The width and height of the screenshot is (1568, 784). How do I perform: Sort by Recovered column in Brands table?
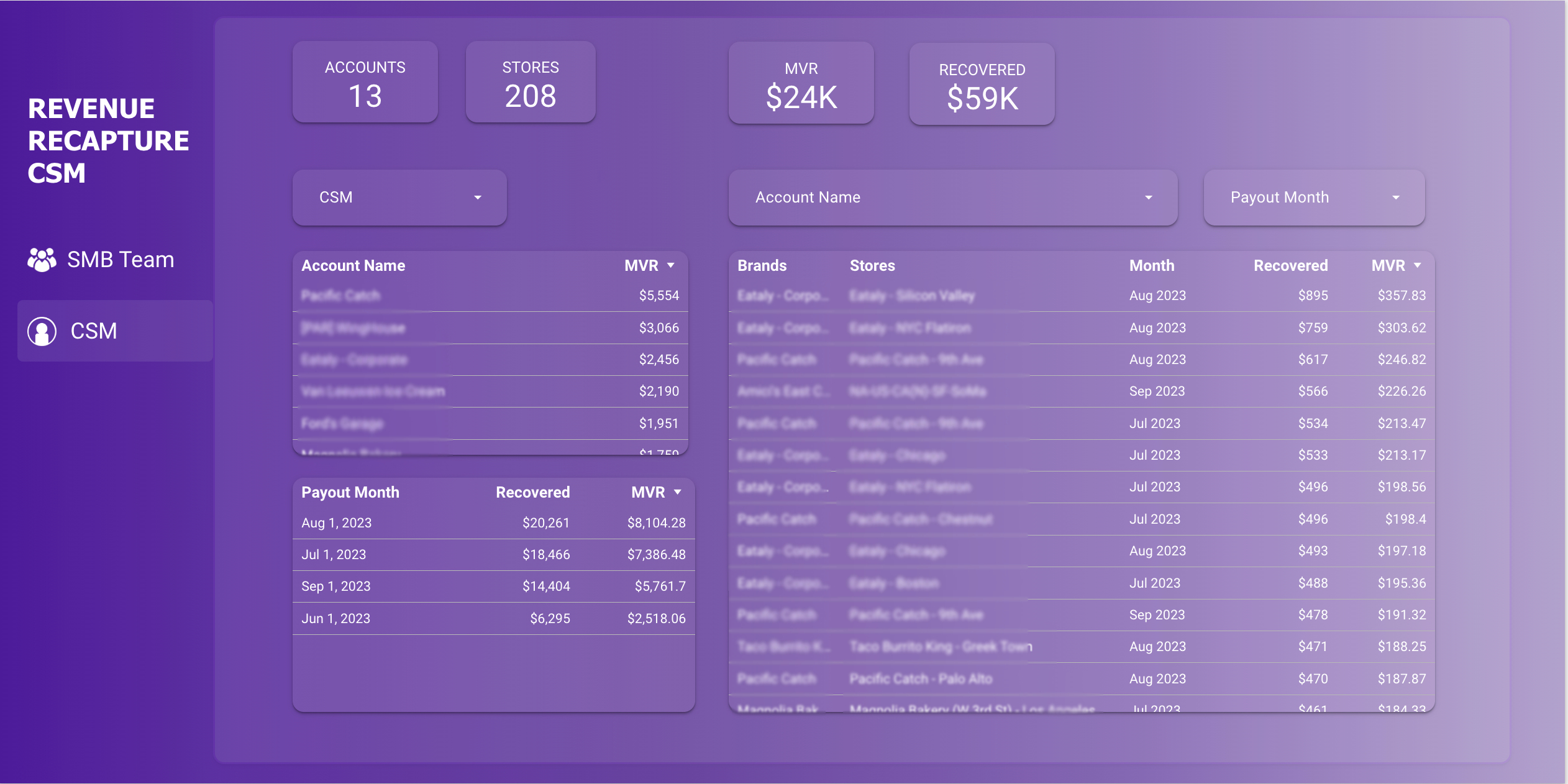pyautogui.click(x=1290, y=265)
